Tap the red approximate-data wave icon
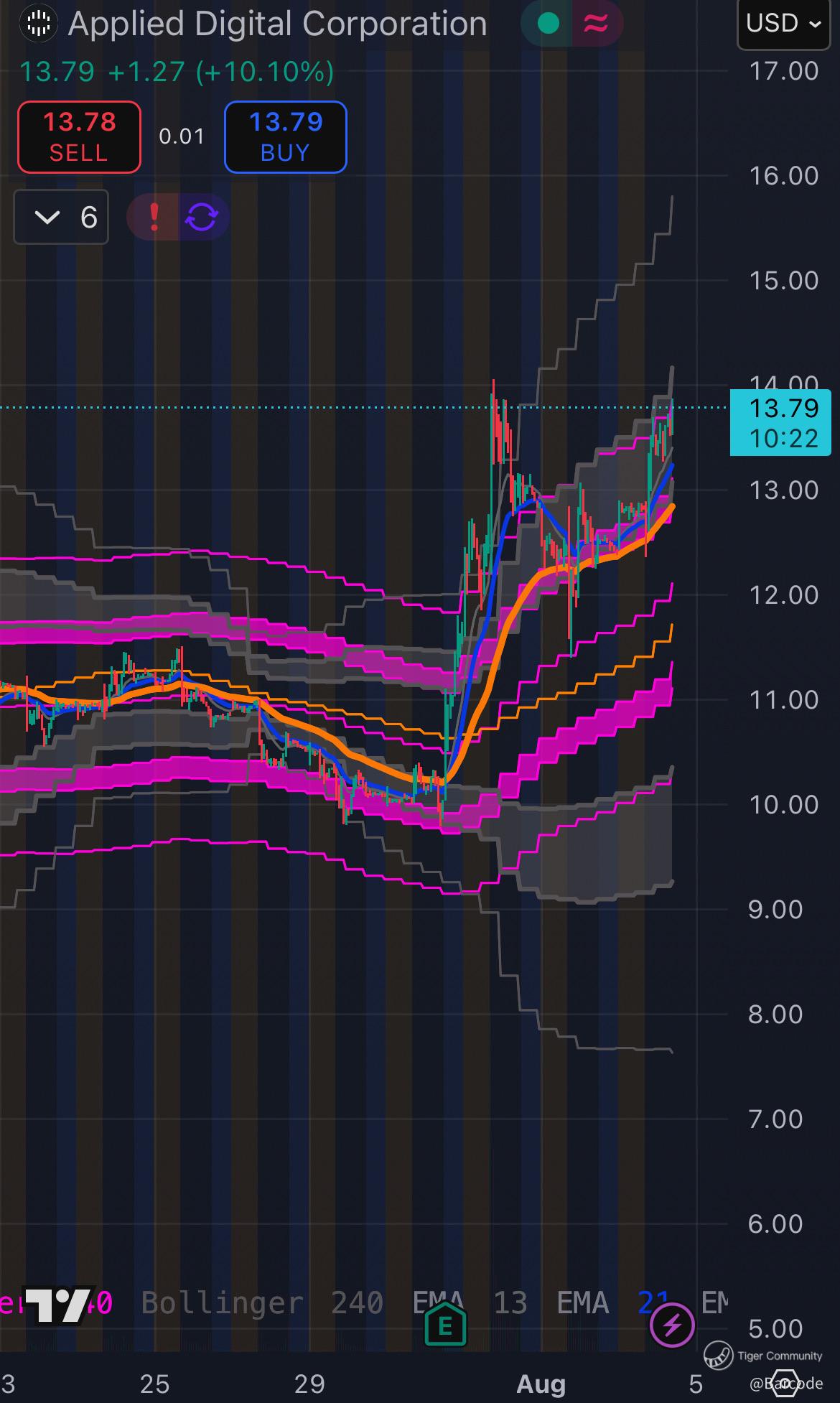The height and width of the screenshot is (1403, 840). [596, 24]
